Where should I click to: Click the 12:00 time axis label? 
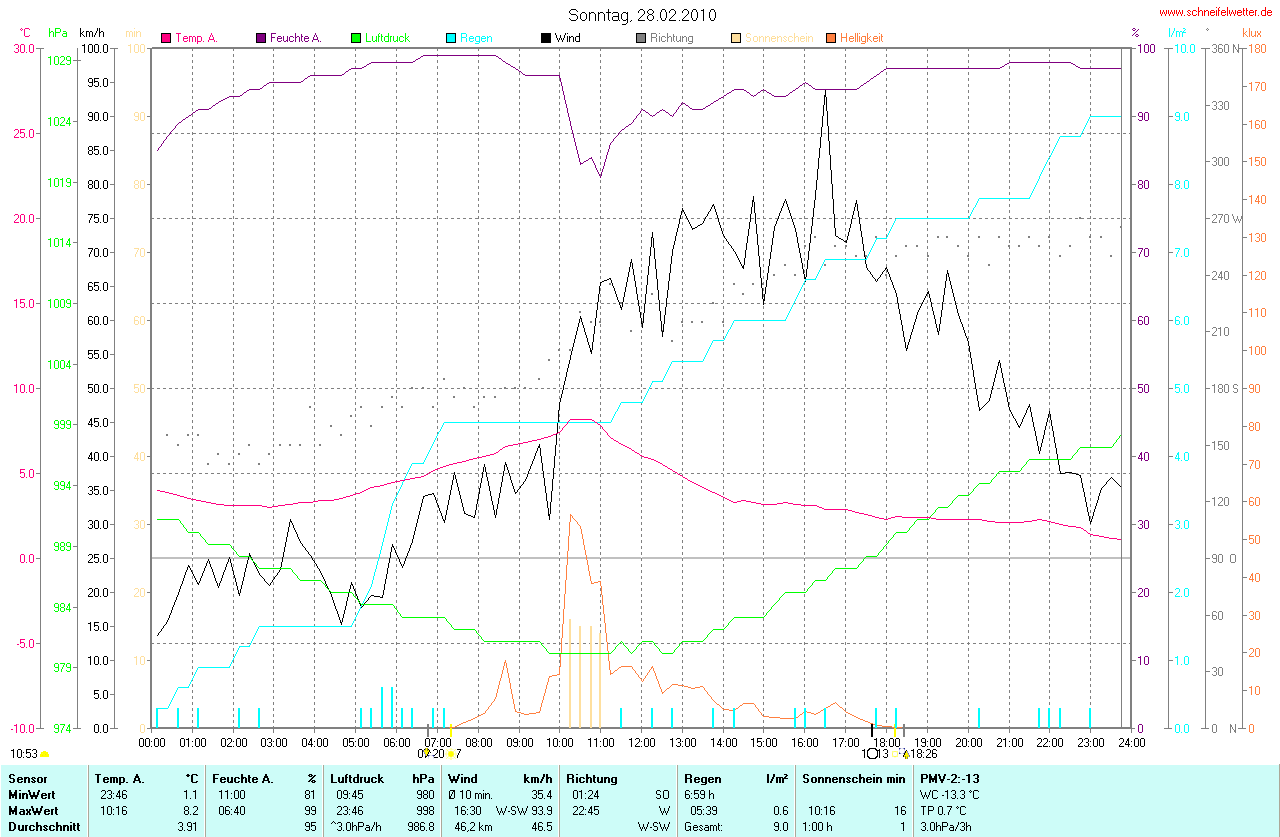tap(641, 742)
